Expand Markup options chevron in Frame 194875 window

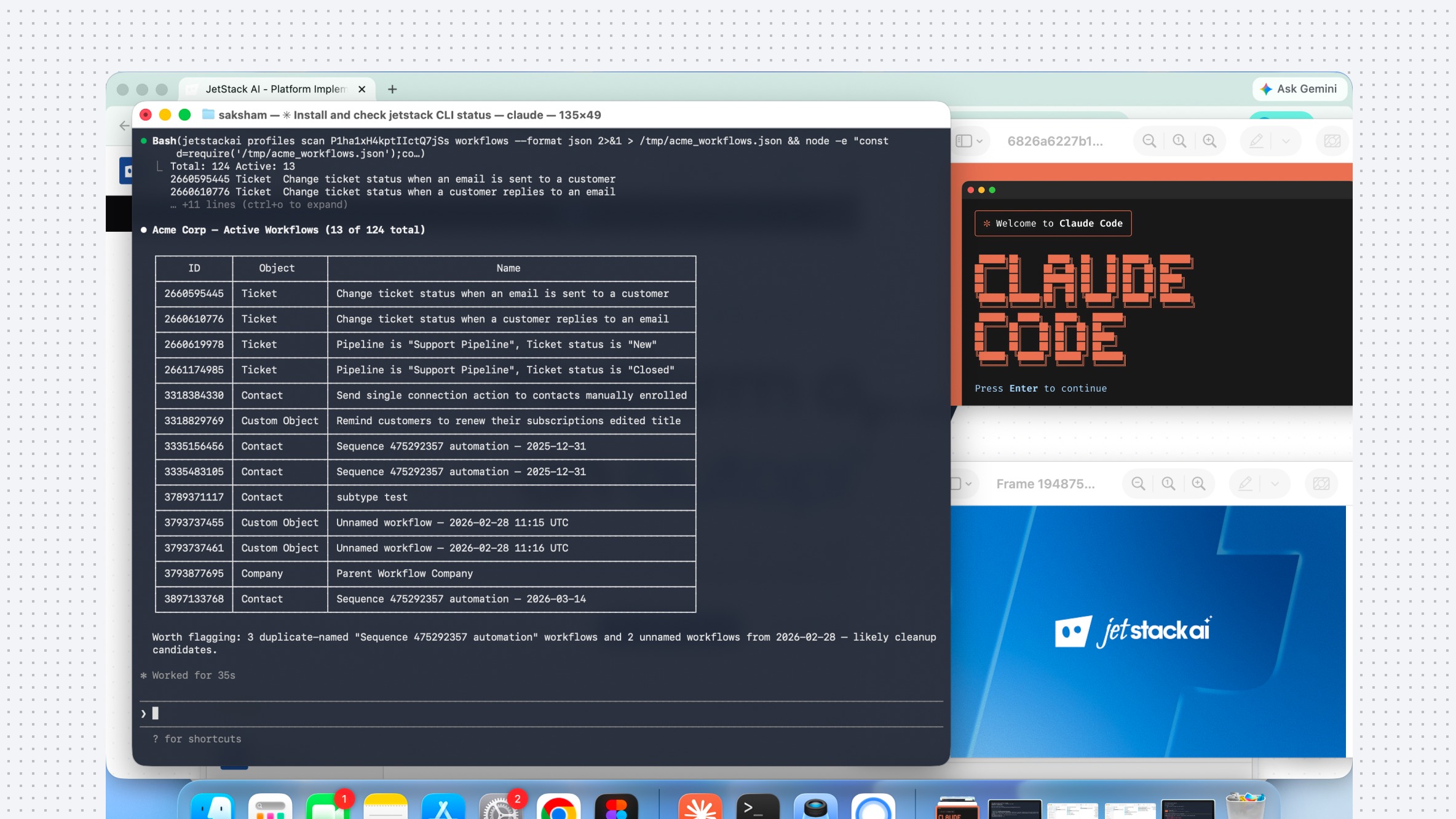(1275, 483)
